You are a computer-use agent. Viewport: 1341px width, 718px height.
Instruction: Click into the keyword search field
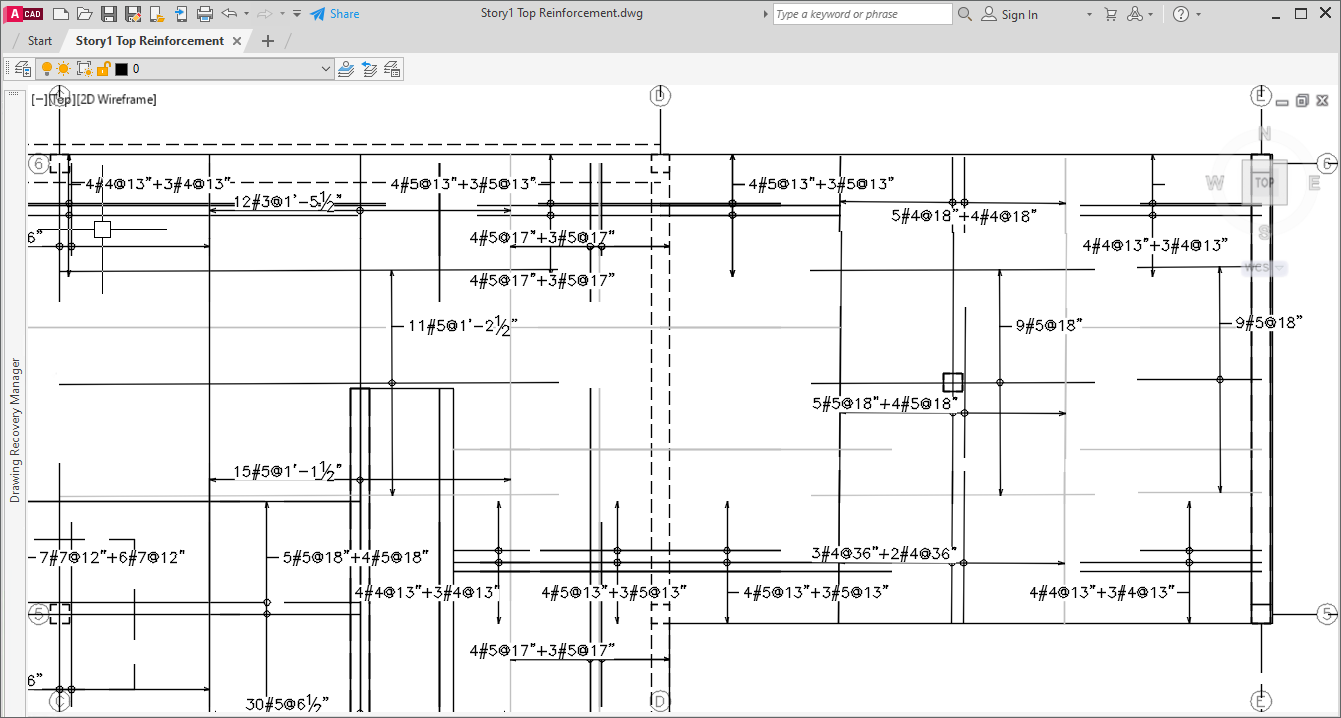[x=862, y=14]
